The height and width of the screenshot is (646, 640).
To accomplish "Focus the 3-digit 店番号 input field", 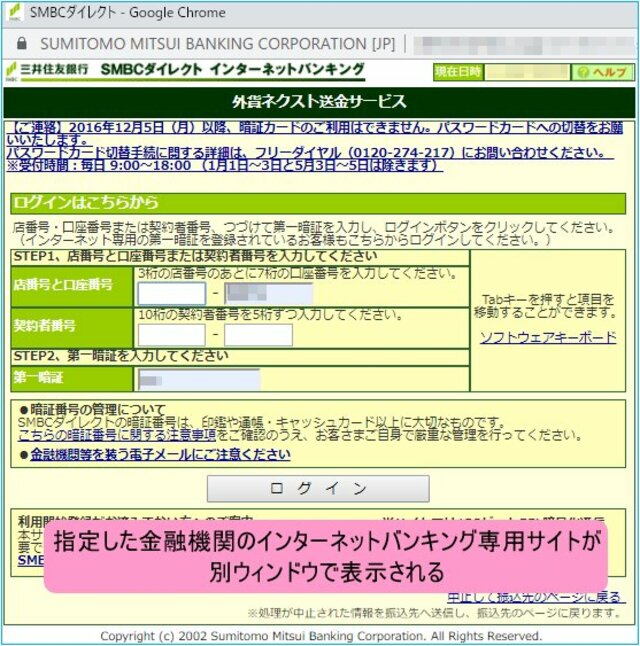I will pyautogui.click(x=171, y=294).
